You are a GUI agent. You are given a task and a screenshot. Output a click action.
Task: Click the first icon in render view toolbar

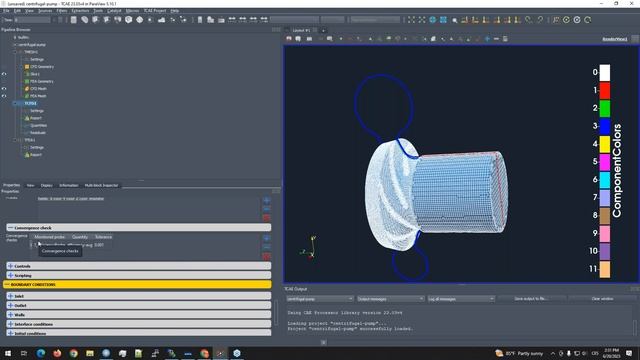tap(289, 39)
